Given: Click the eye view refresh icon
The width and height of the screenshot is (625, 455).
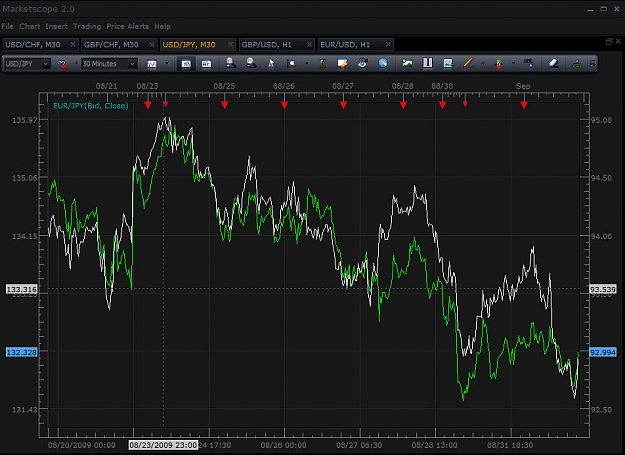Looking at the screenshot, I should 362,63.
